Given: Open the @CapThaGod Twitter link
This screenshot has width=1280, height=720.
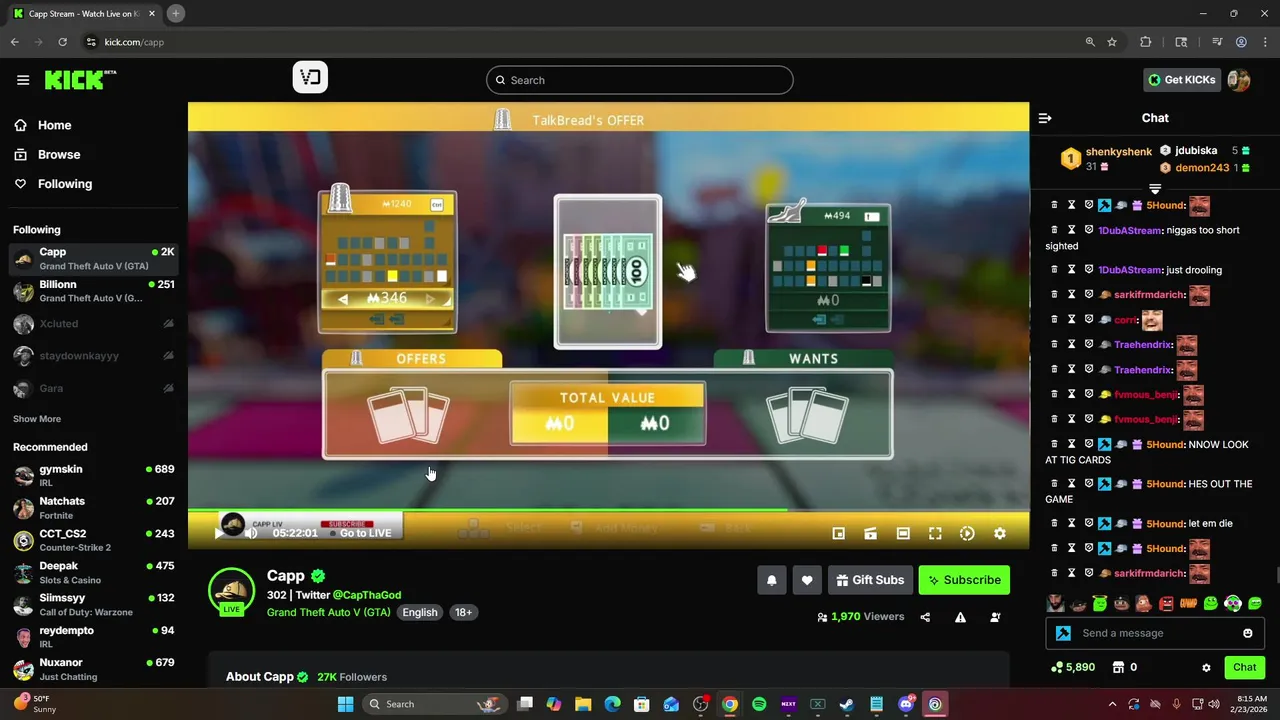Looking at the screenshot, I should (367, 595).
